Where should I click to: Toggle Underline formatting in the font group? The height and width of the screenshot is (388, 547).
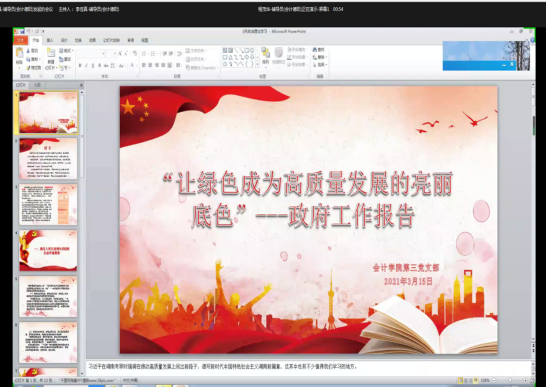(93, 66)
